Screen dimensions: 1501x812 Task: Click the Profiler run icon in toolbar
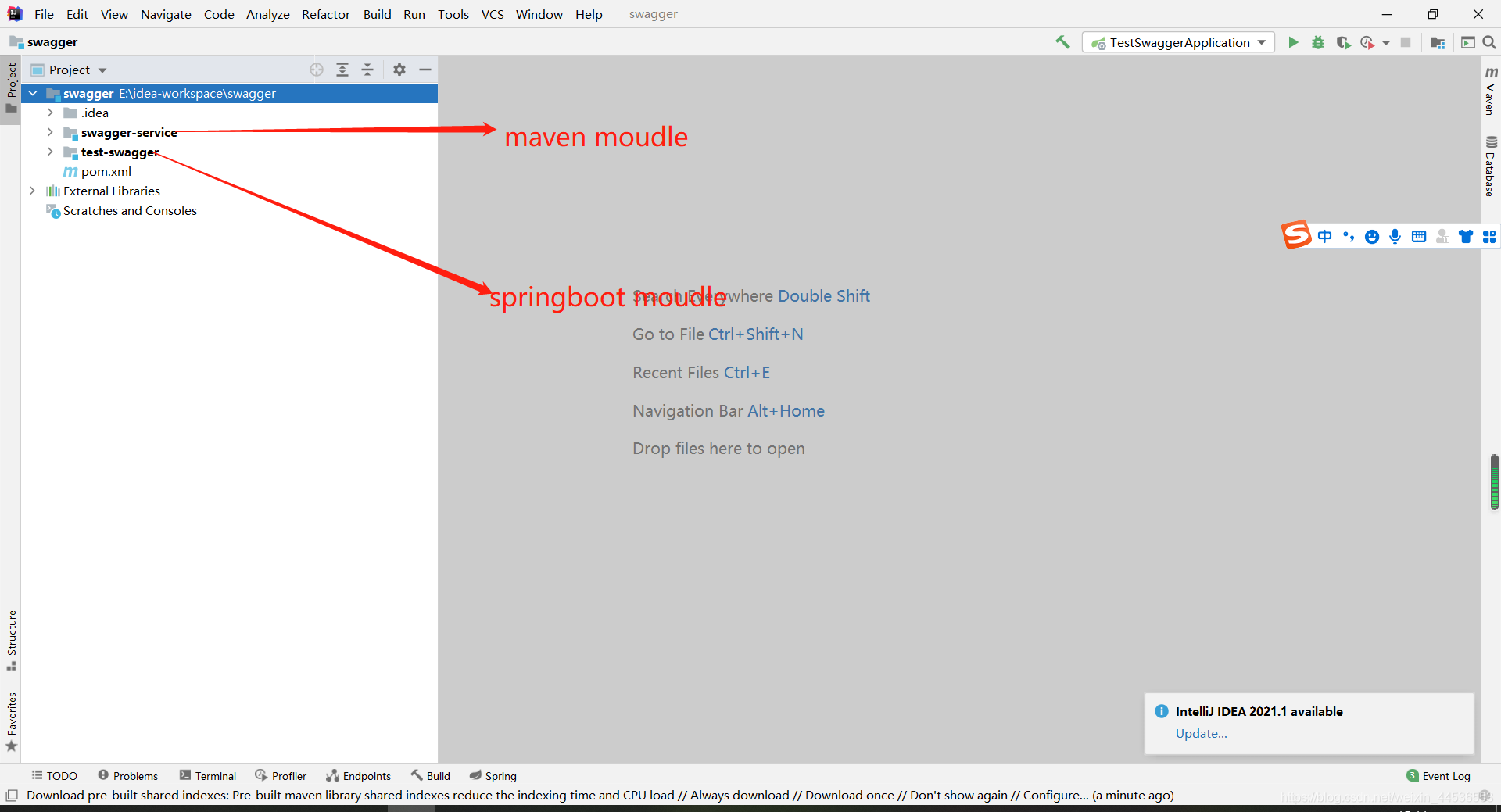1367,42
